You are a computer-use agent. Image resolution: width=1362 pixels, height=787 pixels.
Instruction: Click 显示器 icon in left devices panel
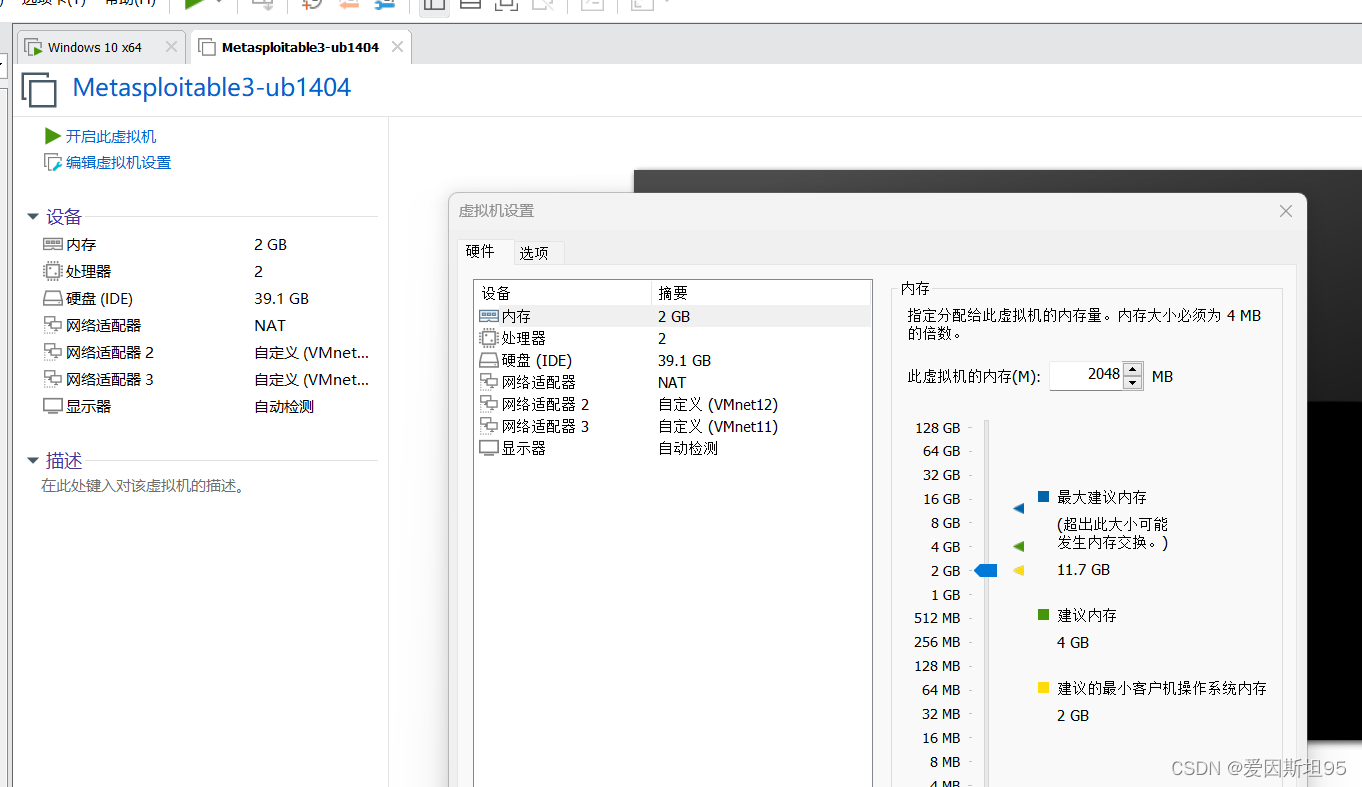53,406
